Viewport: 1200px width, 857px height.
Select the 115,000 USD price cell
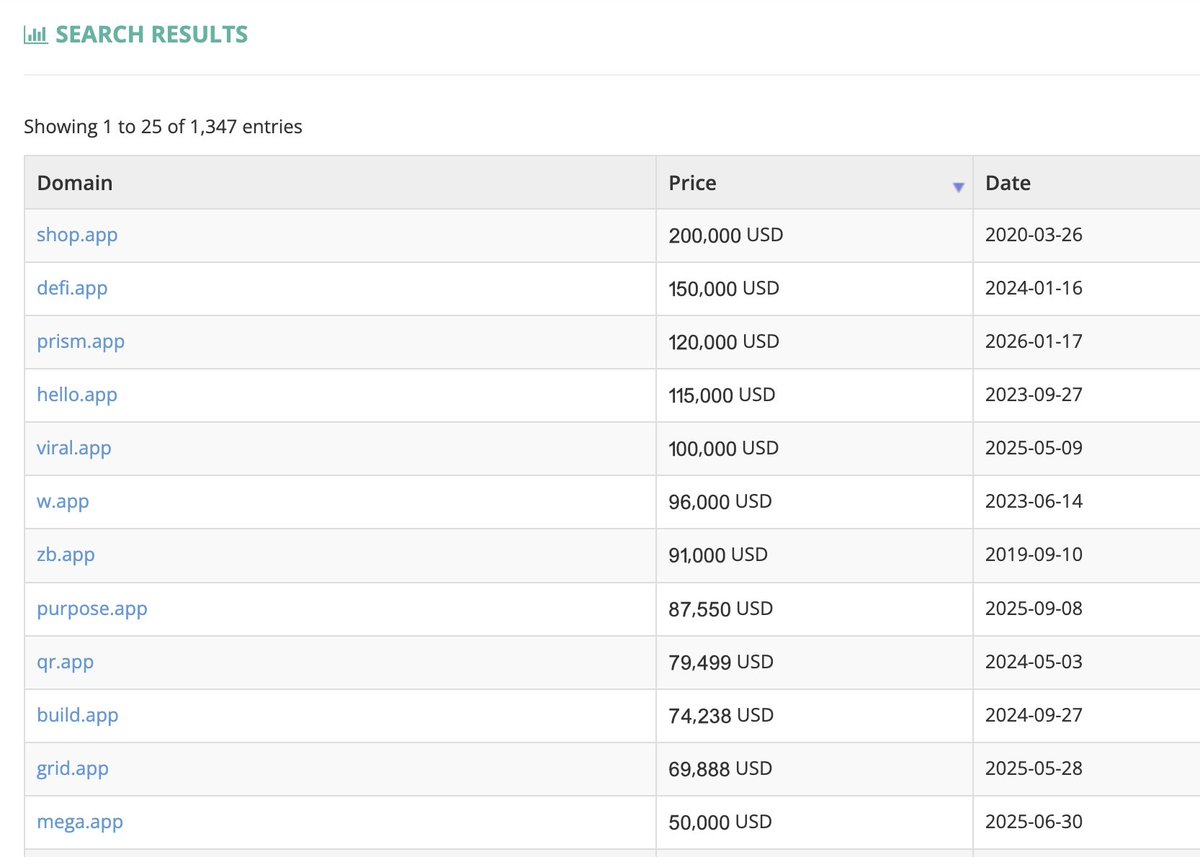[814, 395]
